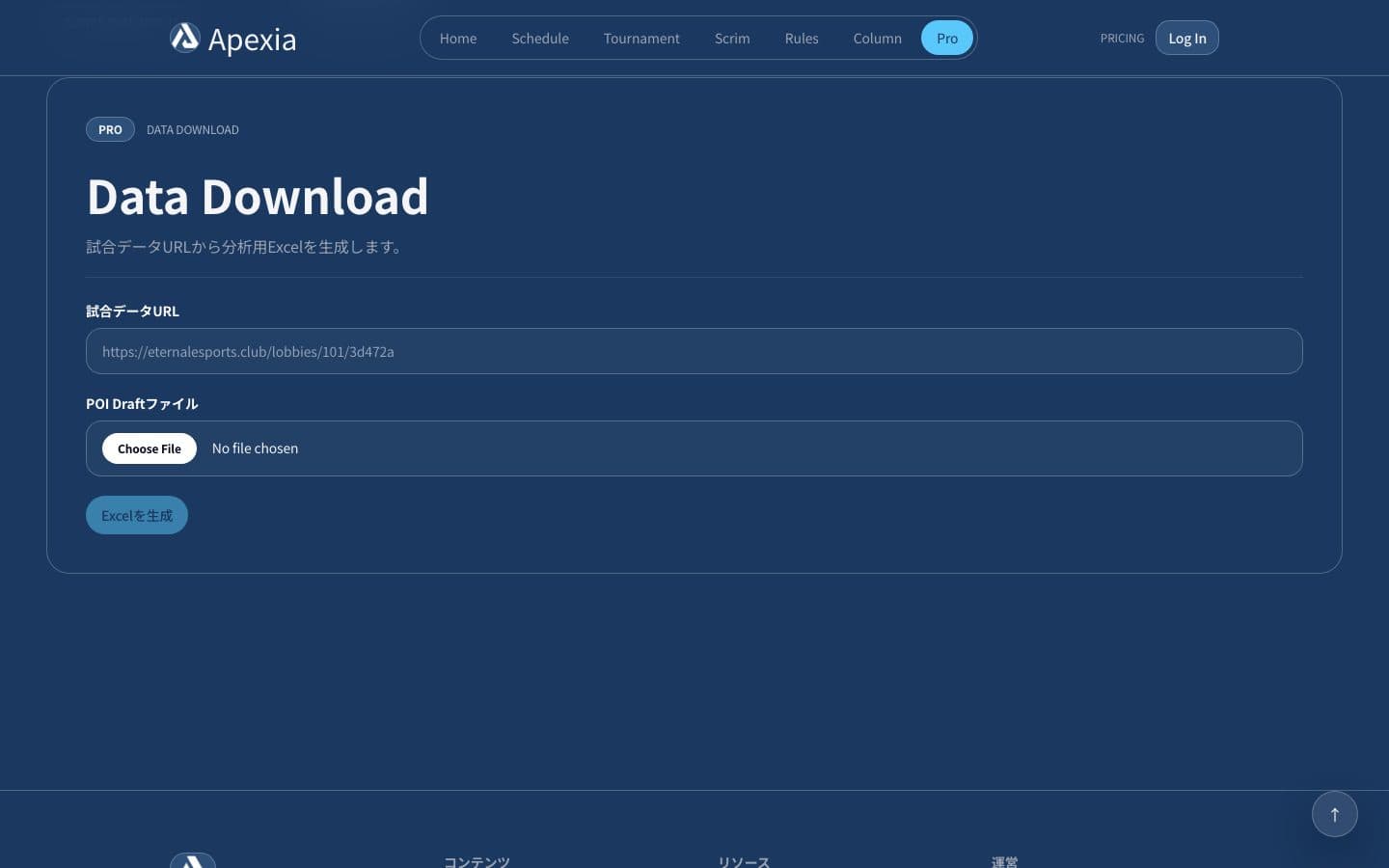The height and width of the screenshot is (868, 1389).
Task: Click the 試合データURLから分析用Excel description text
Action: 243,247
